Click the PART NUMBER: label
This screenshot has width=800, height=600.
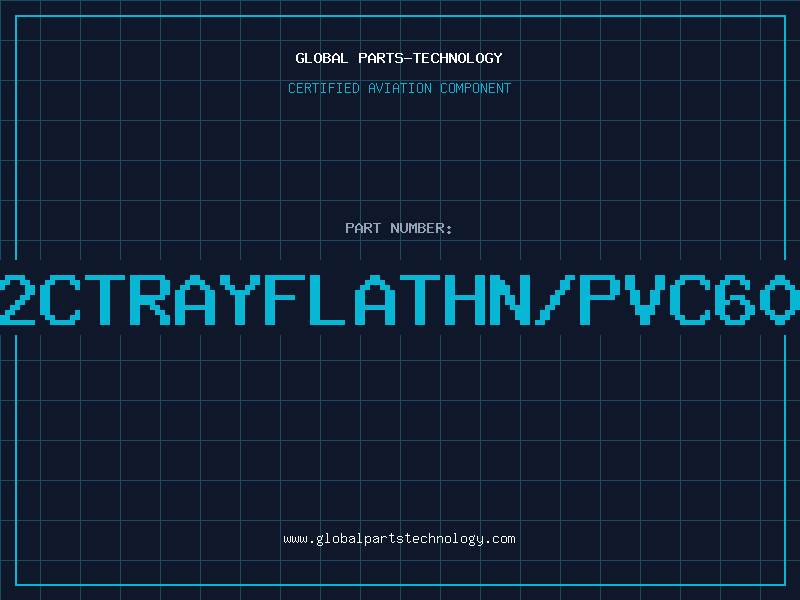(x=399, y=228)
